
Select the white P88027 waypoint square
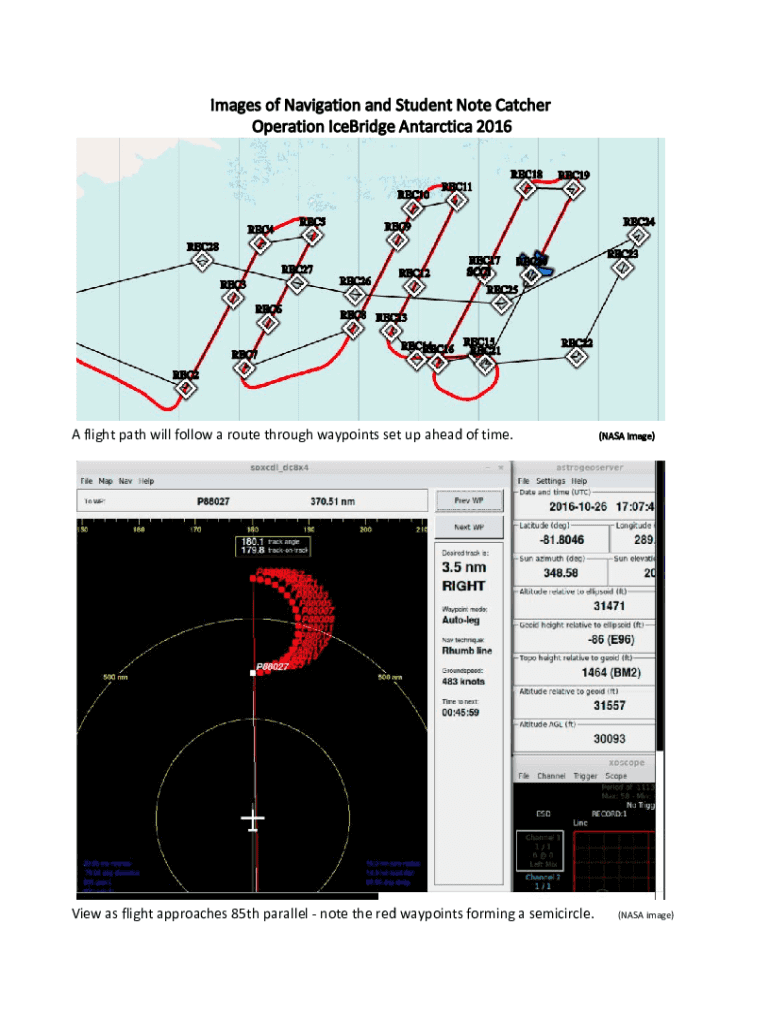(253, 675)
